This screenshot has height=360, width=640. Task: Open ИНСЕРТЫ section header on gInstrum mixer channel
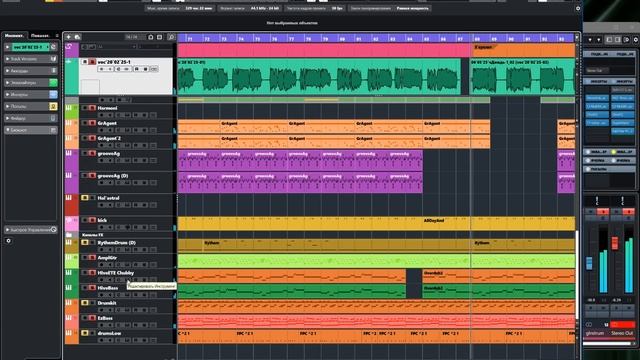tap(597, 81)
